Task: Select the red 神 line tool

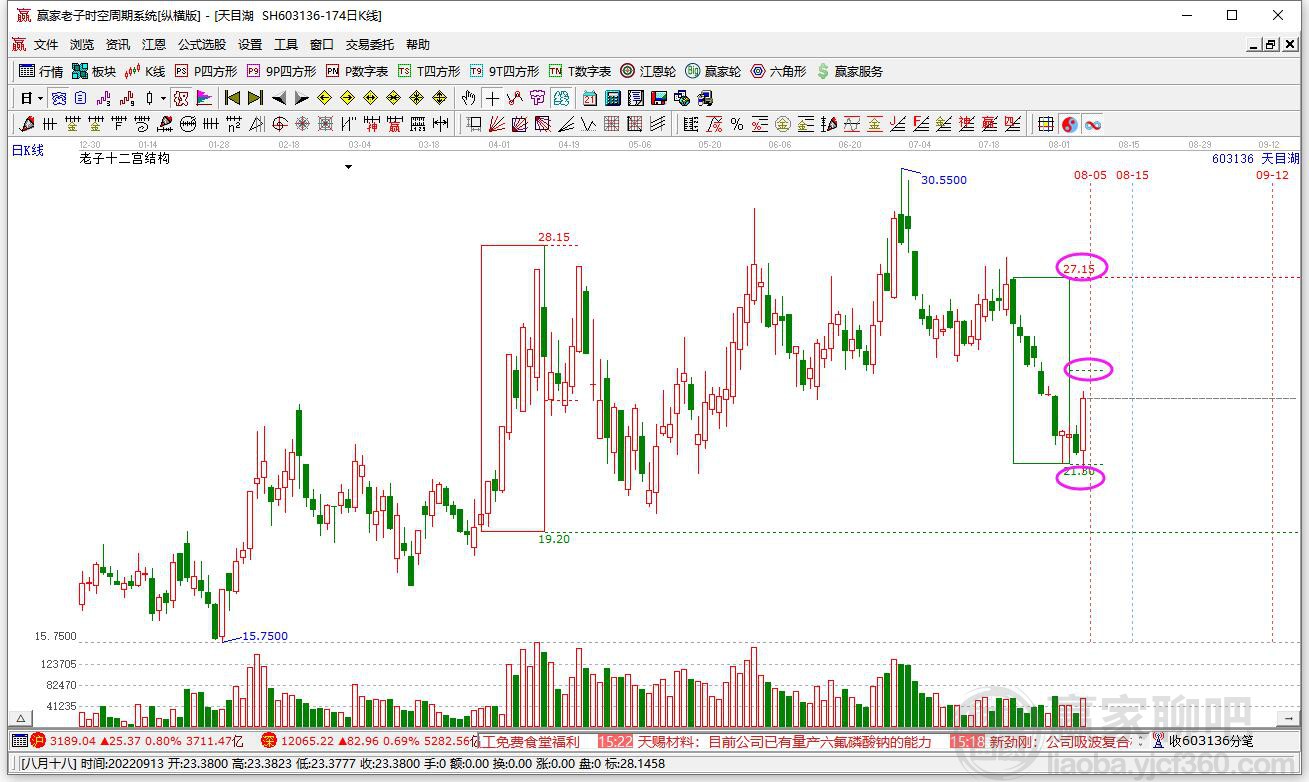Action: pyautogui.click(x=371, y=124)
